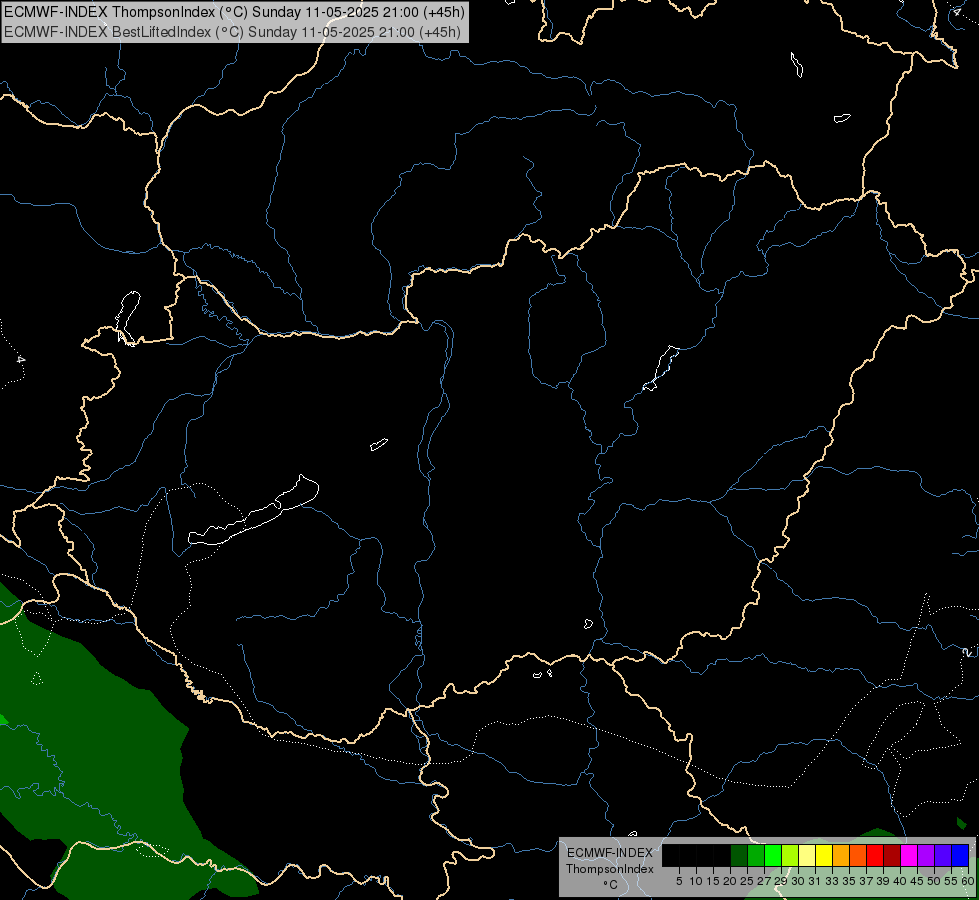Screen dimensions: 979x900
Task: Select the lime 29–30 legend swatch
Action: (x=790, y=855)
